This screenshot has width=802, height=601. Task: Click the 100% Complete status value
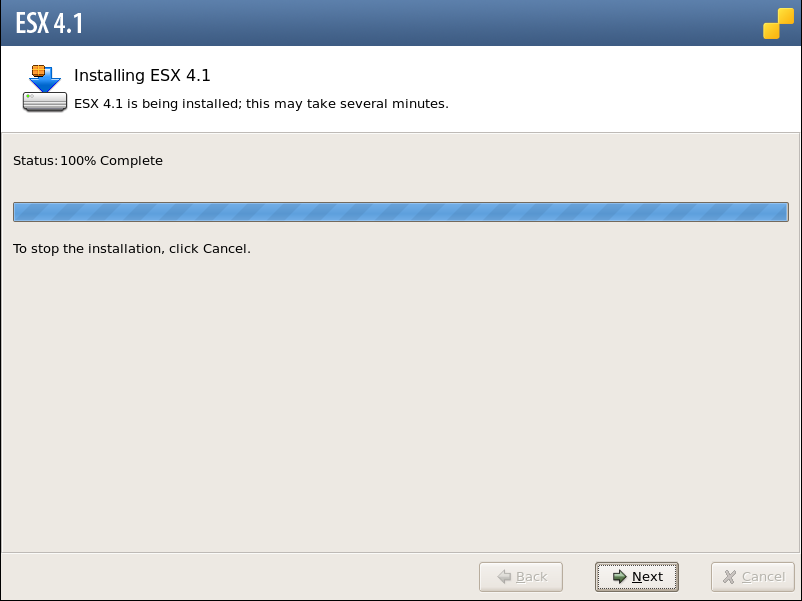[x=112, y=161]
